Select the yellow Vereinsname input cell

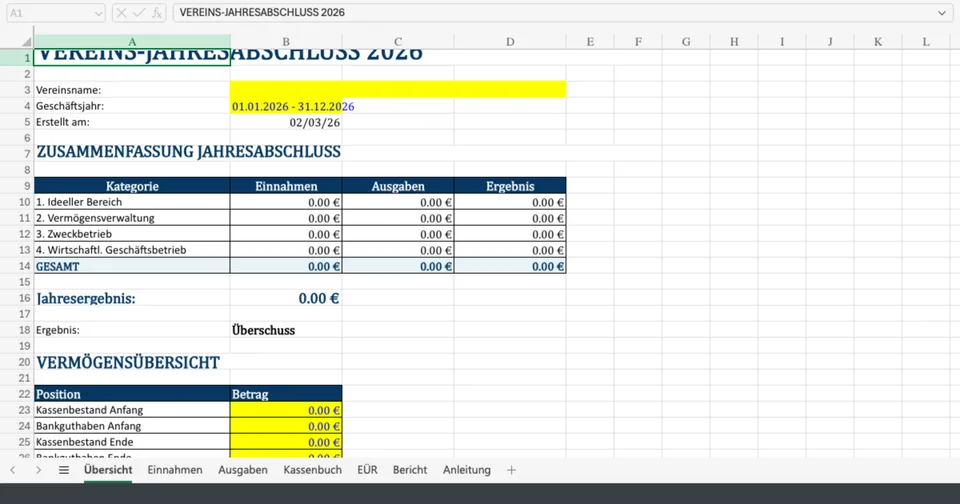click(397, 90)
